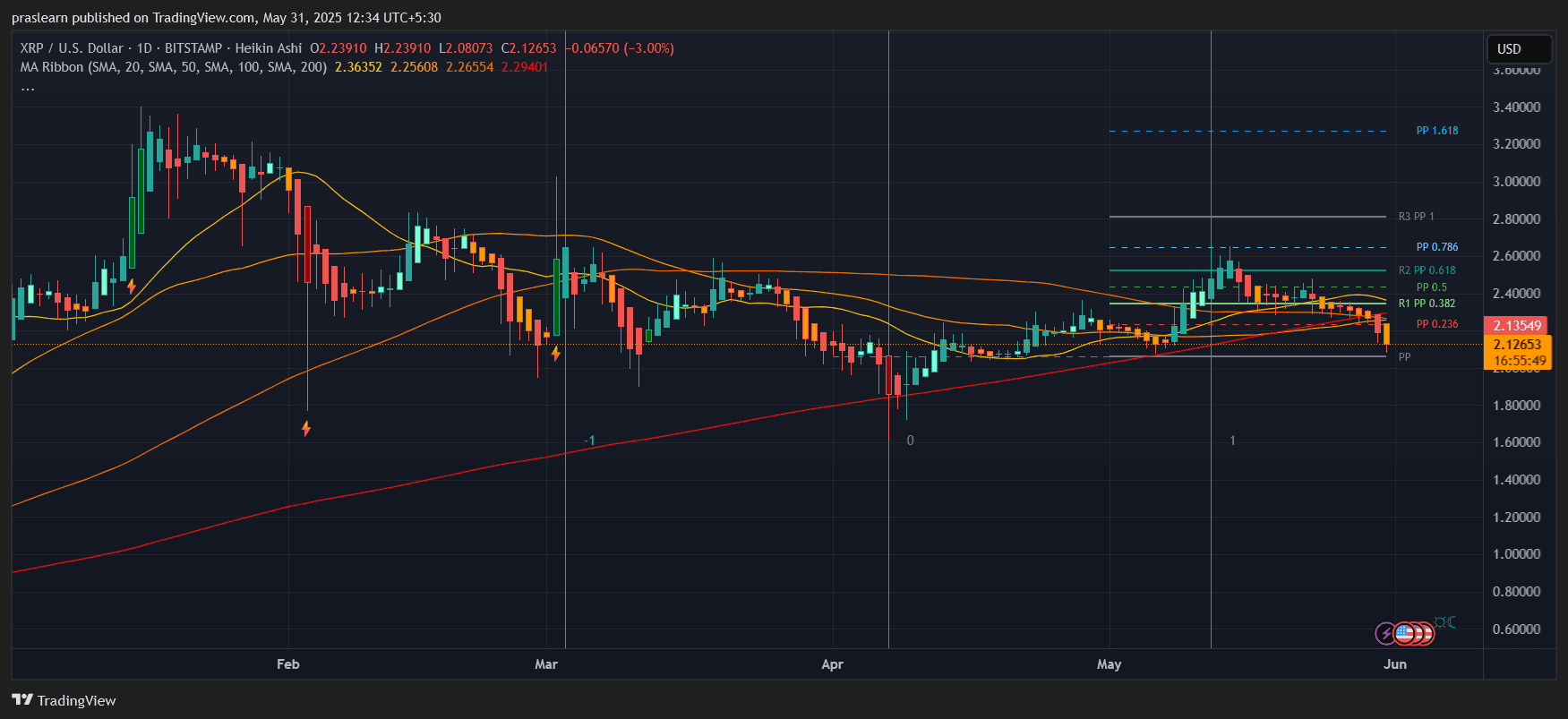Click the lightning bolt marker on January candles
This screenshot has width=1568, height=719.
[x=132, y=287]
